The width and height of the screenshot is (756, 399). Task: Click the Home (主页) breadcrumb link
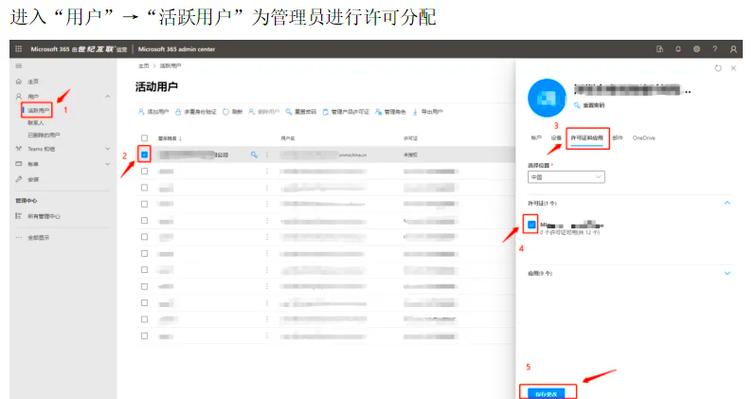click(x=144, y=66)
